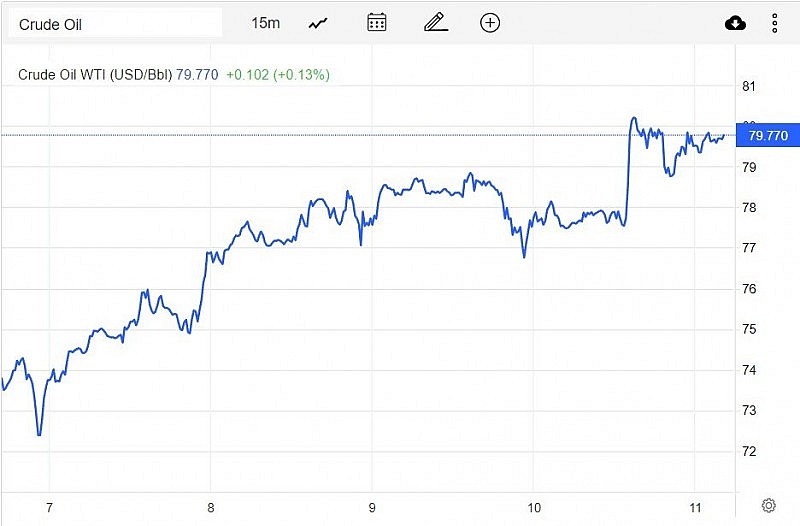Open the calendar date range picker
The image size is (800, 526).
pyautogui.click(x=377, y=23)
